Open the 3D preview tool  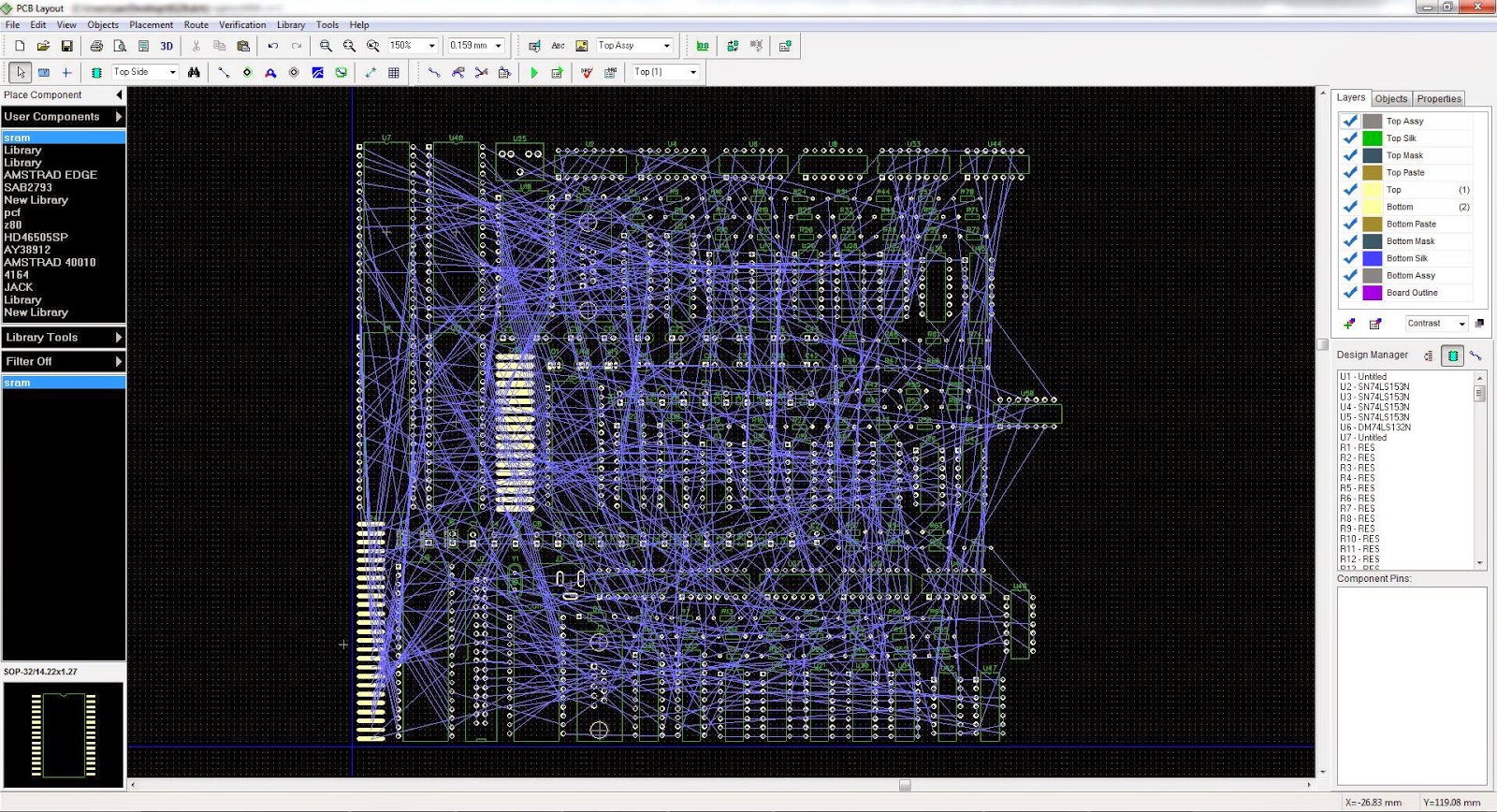pos(167,46)
